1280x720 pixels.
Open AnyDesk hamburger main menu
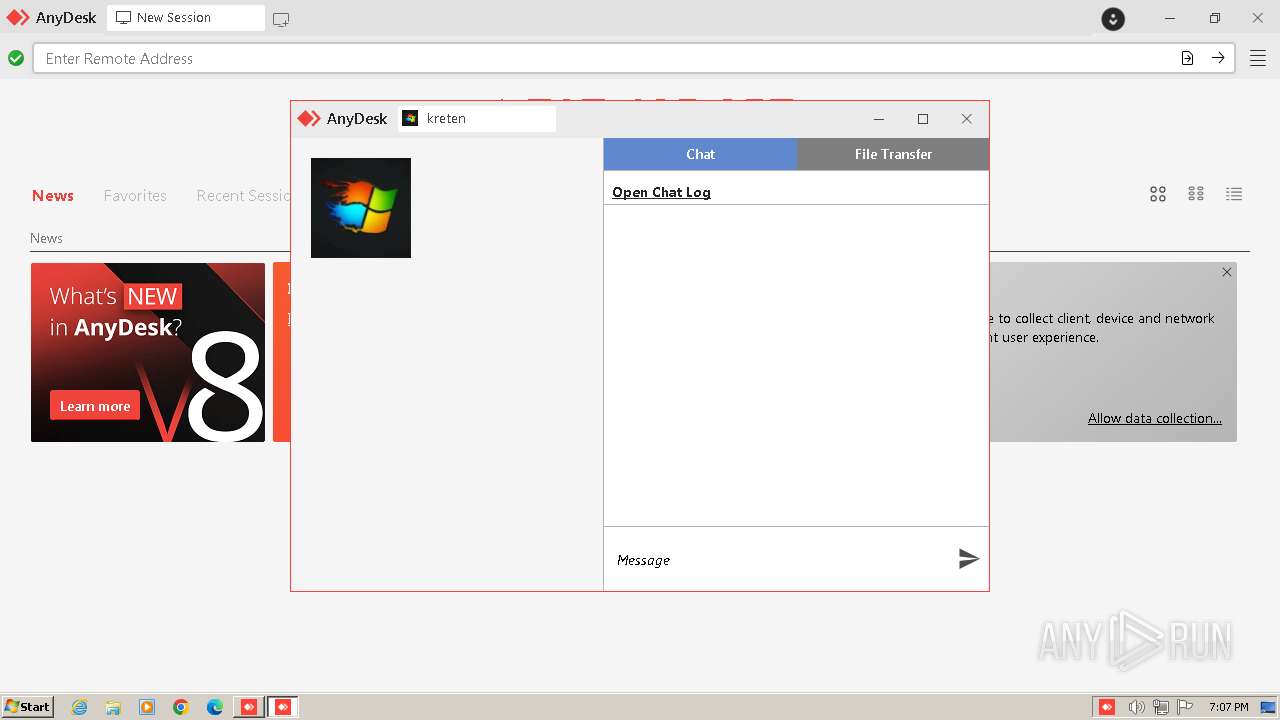click(x=1258, y=58)
